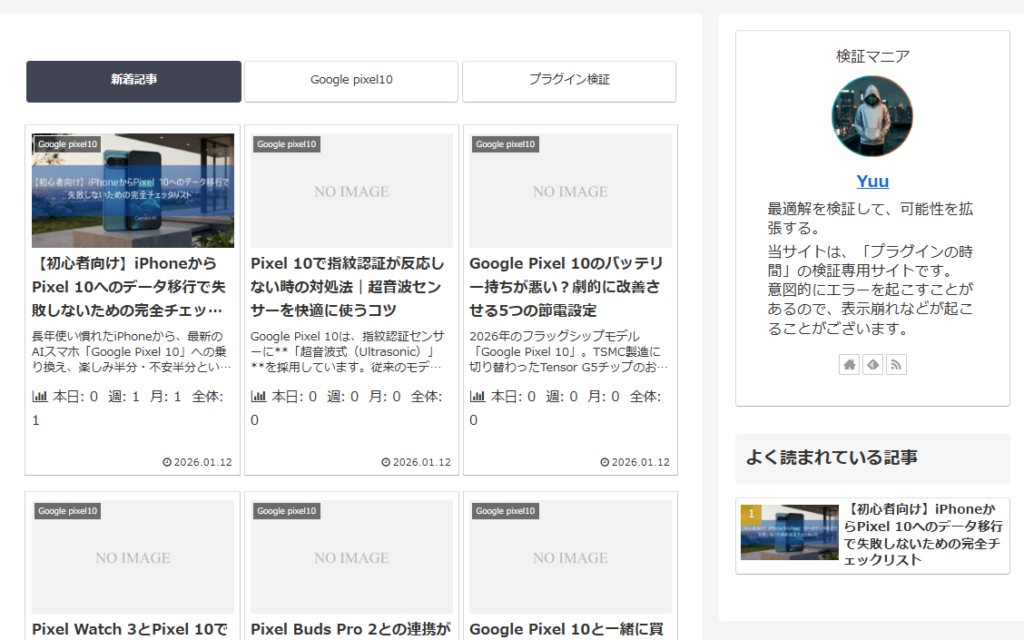Viewport: 1024px width, 640px height.
Task: Click the NO IMAGE thumbnail of Pixel Buds Pro 2 article
Action: coord(351,557)
